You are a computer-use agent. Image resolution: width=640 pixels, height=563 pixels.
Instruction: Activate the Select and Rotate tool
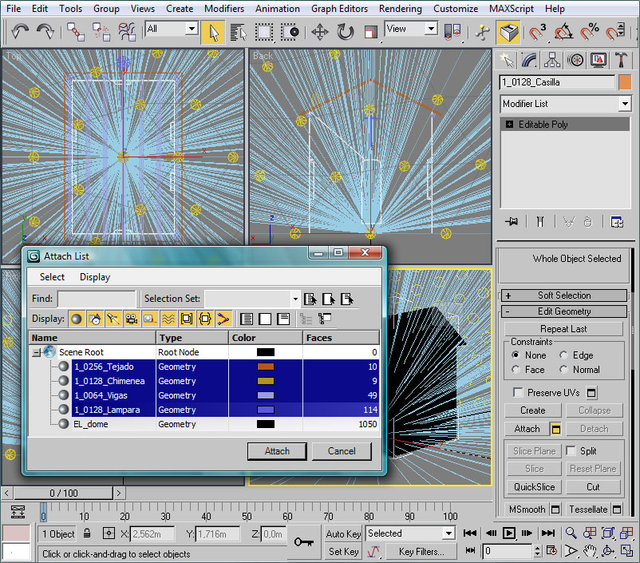coord(345,31)
